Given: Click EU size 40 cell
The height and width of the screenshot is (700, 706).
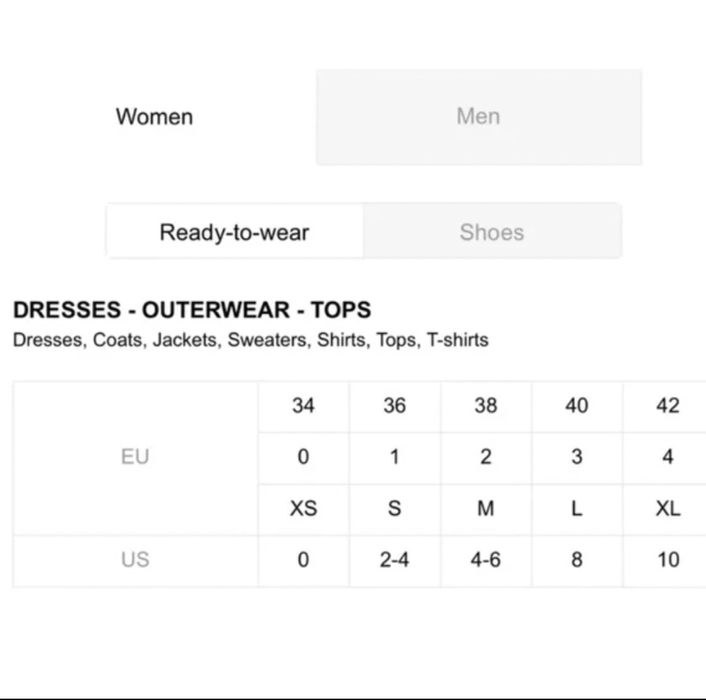Looking at the screenshot, I should 577,406.
